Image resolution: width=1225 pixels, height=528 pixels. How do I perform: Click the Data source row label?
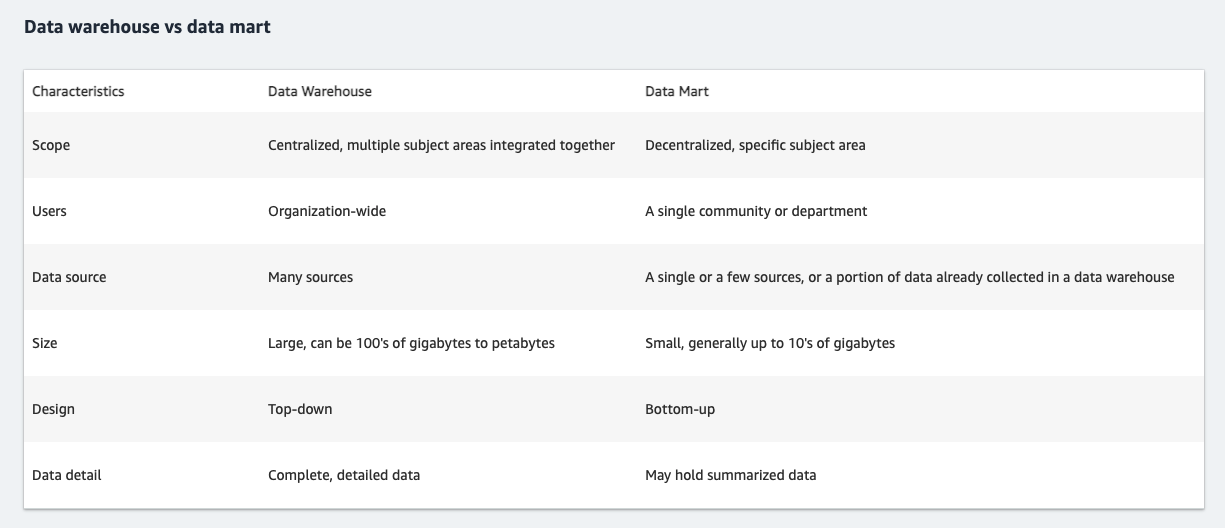(69, 277)
